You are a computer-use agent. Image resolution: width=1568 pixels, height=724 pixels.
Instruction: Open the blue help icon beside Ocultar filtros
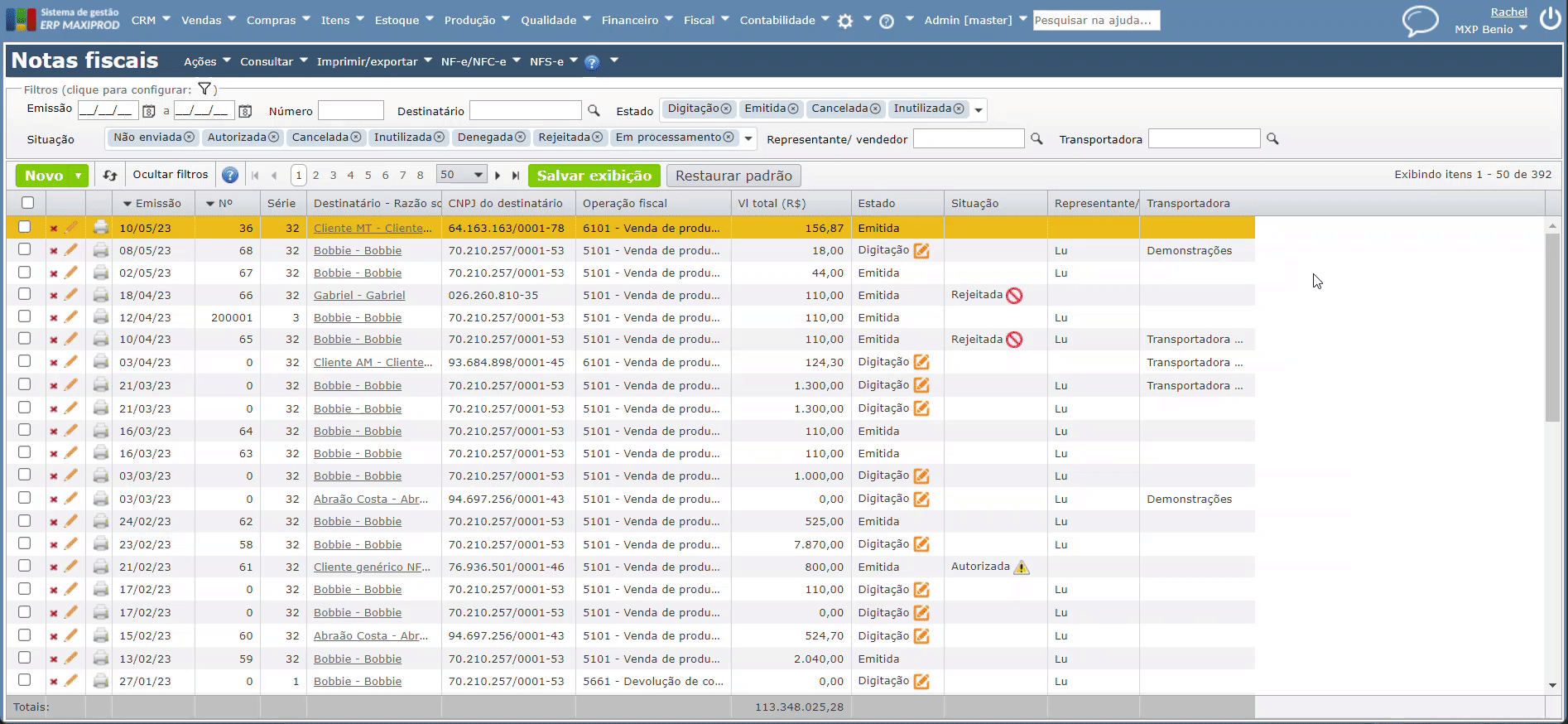230,175
